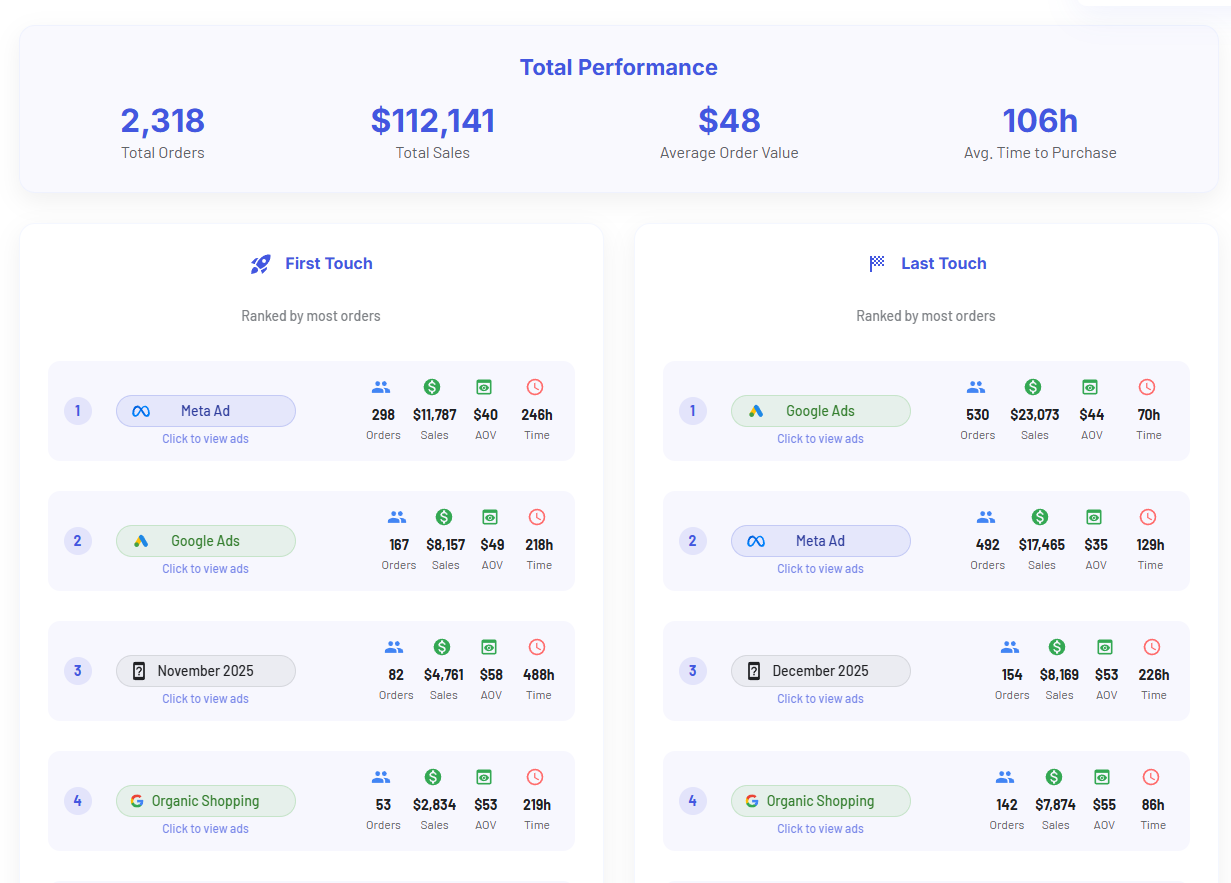This screenshot has height=883, width=1231.
Task: Click the AOV eye icon for First Touch Google Ads
Action: click(490, 517)
